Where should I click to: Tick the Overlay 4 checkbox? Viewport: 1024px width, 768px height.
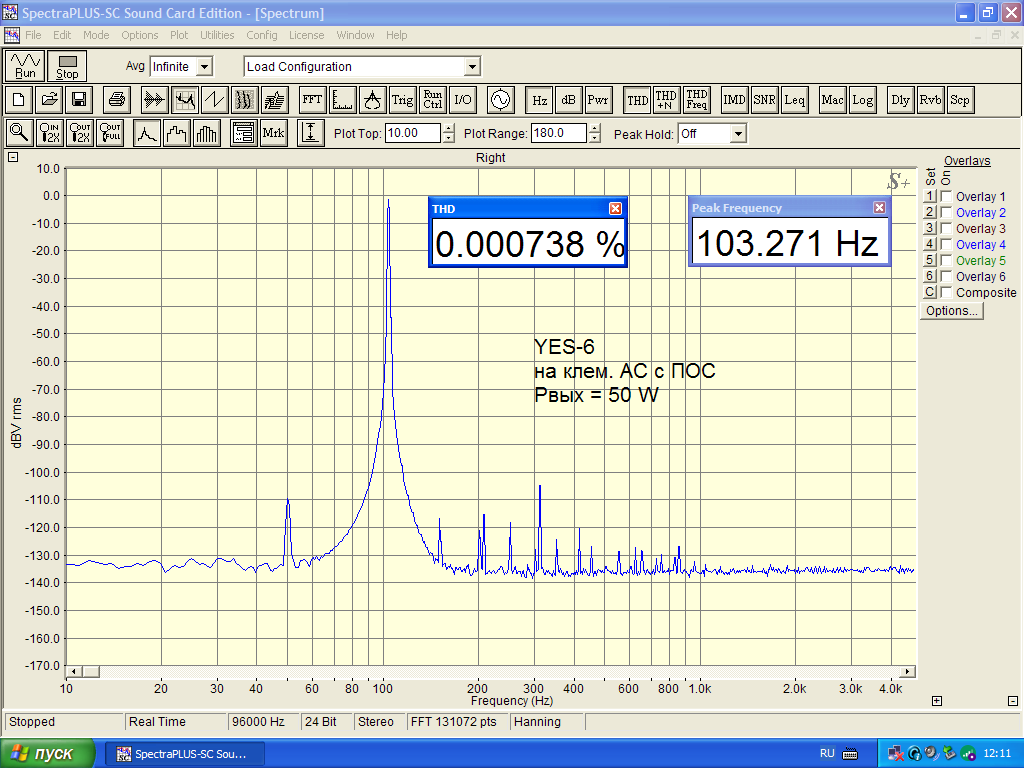pos(946,245)
